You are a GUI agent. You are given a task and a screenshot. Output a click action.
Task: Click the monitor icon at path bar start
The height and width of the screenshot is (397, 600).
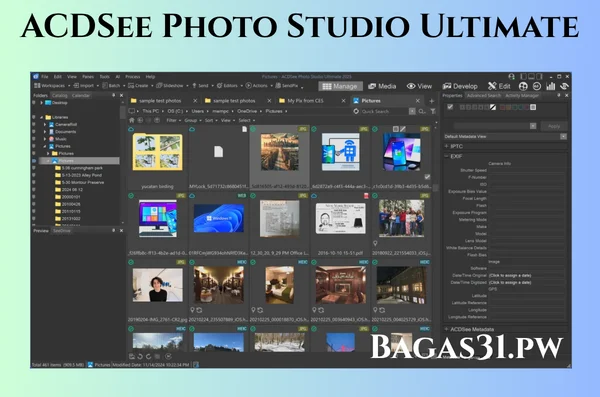pos(132,111)
